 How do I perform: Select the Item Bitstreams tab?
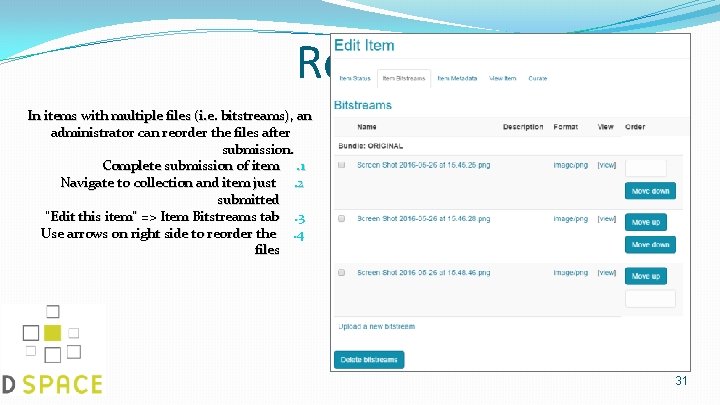pyautogui.click(x=404, y=79)
